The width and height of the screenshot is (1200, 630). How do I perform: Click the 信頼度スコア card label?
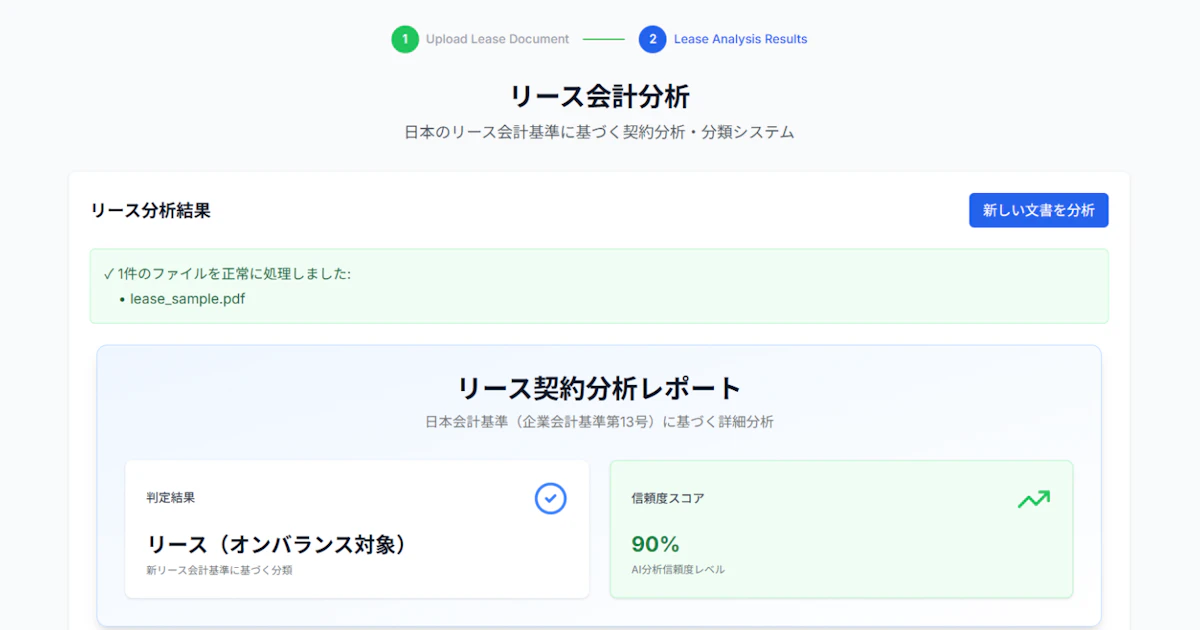click(x=668, y=498)
